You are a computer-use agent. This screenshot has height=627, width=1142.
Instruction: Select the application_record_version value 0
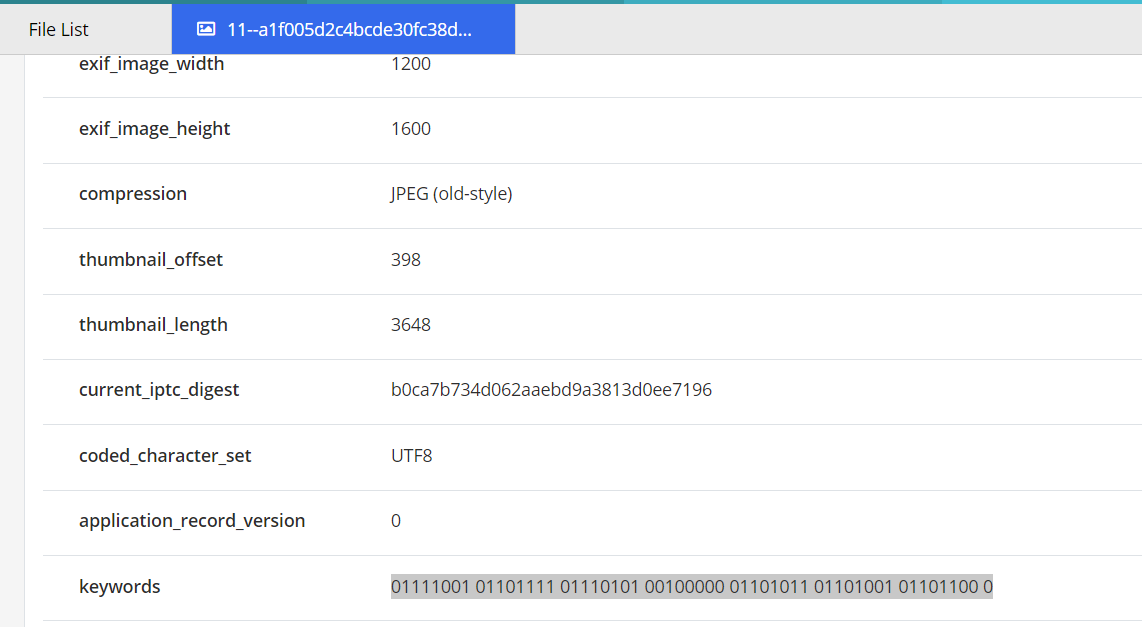tap(395, 521)
